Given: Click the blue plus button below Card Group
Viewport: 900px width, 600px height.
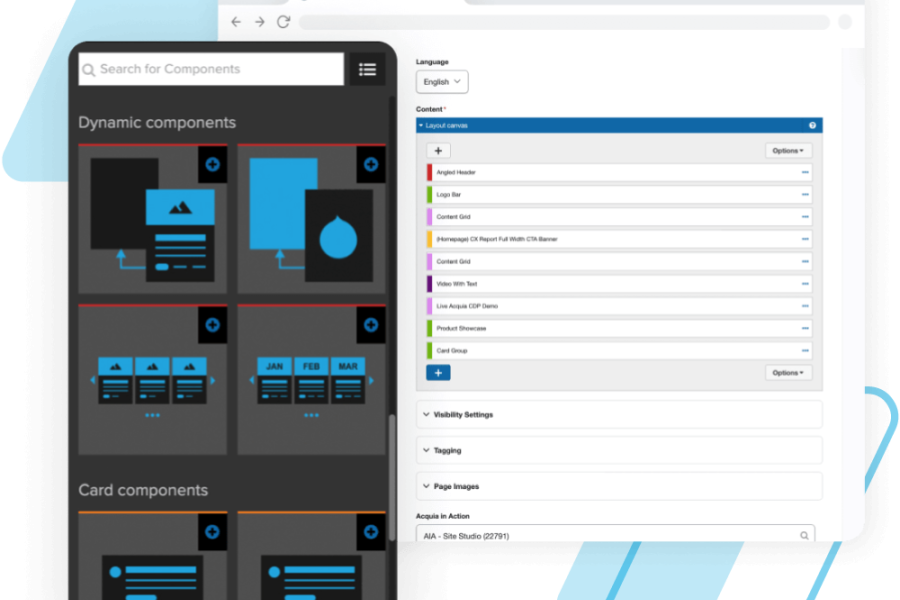Looking at the screenshot, I should (x=438, y=373).
